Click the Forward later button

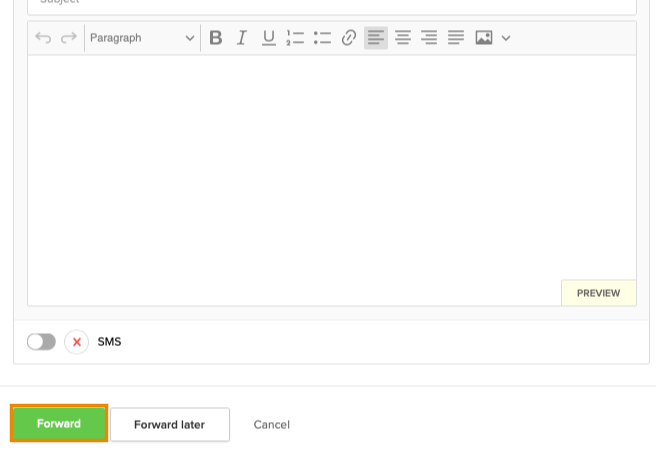pyautogui.click(x=169, y=425)
